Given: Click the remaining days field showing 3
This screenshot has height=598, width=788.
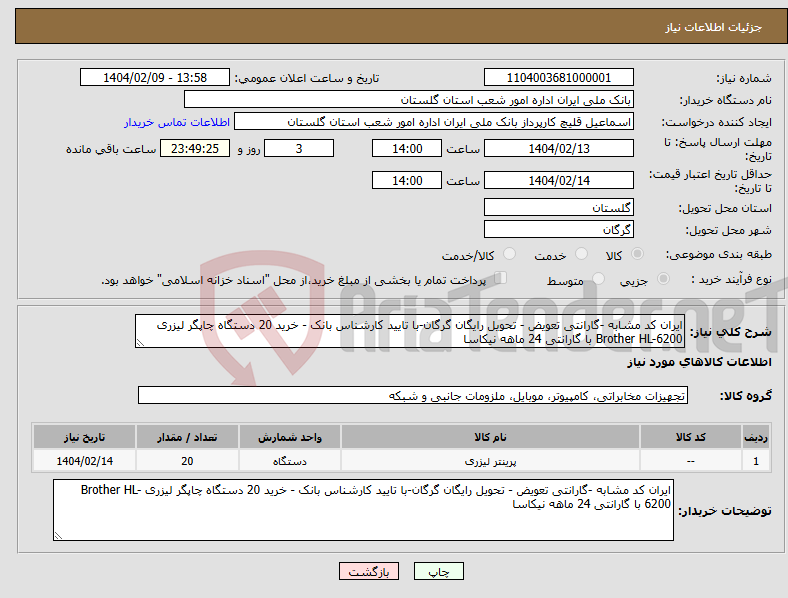Looking at the screenshot, I should [x=299, y=149].
